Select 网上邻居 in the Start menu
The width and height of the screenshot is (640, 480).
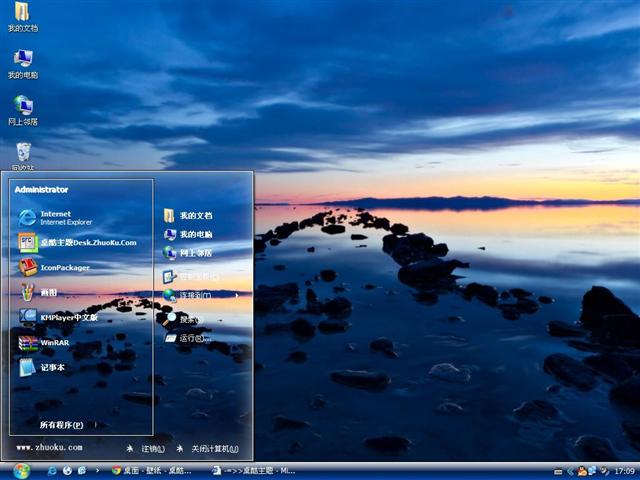(x=195, y=253)
